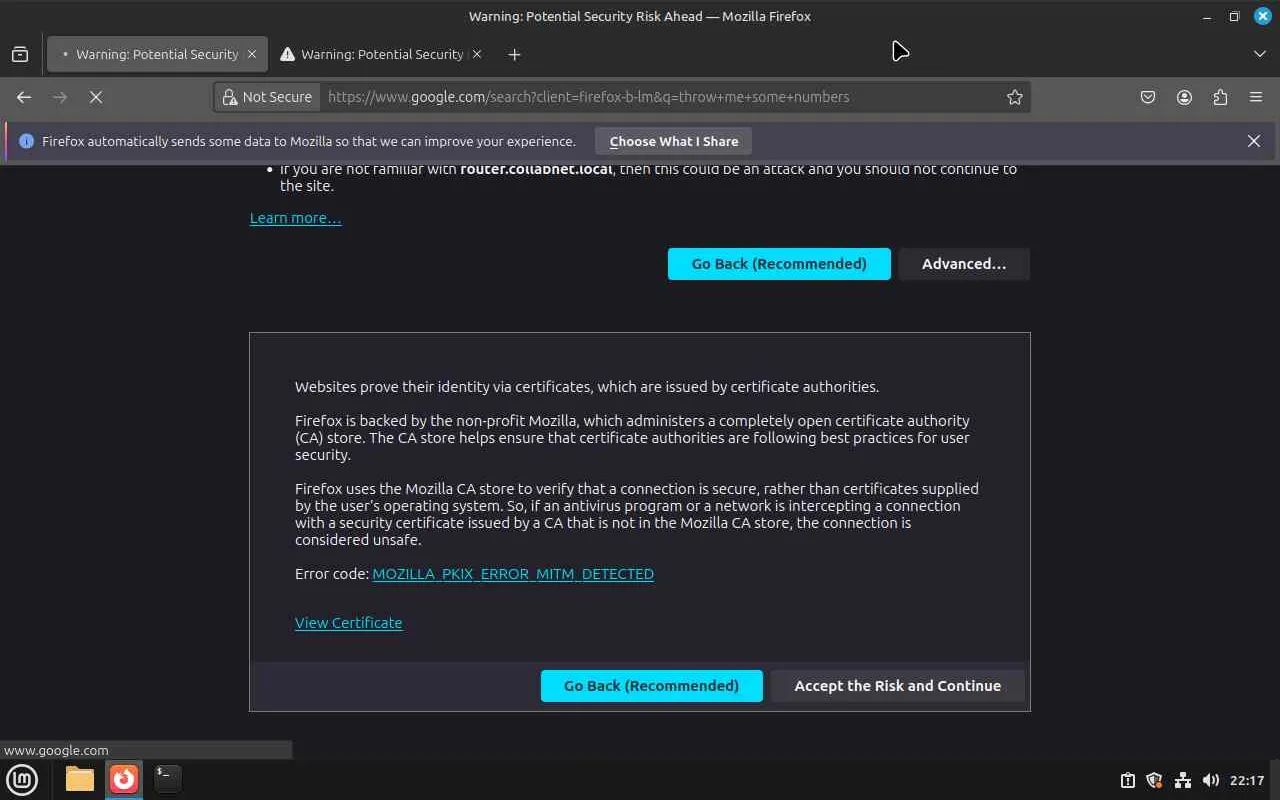Click the bold router.collabnet.local hostname text
This screenshot has width=1280, height=800.
[536, 169]
